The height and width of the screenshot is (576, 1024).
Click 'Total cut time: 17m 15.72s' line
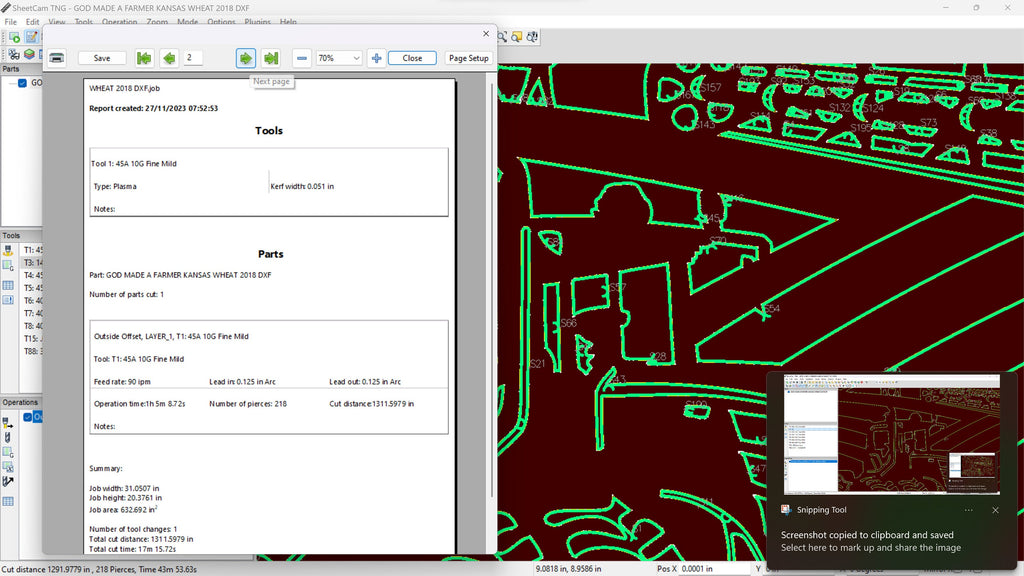[133, 549]
